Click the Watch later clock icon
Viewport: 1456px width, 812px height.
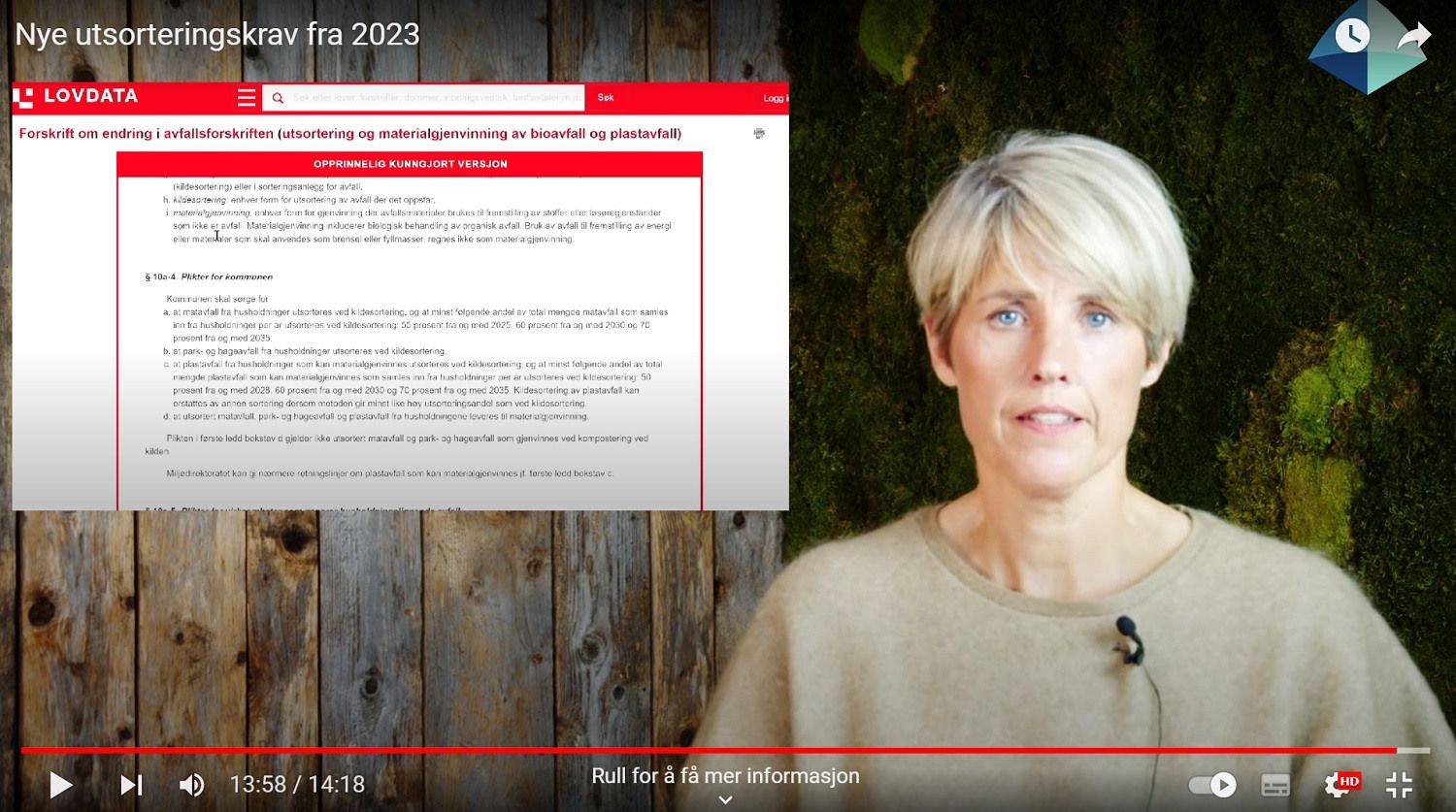point(1352,37)
